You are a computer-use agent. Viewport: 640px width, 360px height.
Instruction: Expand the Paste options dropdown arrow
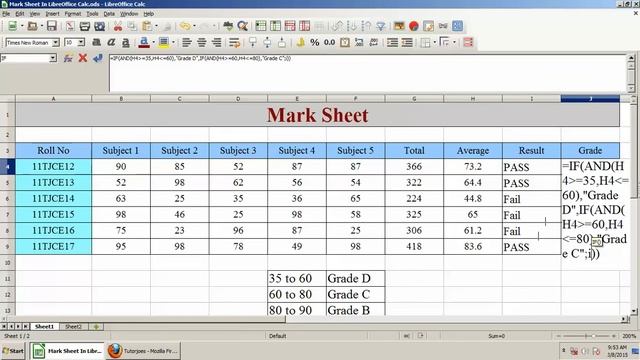(156, 26)
